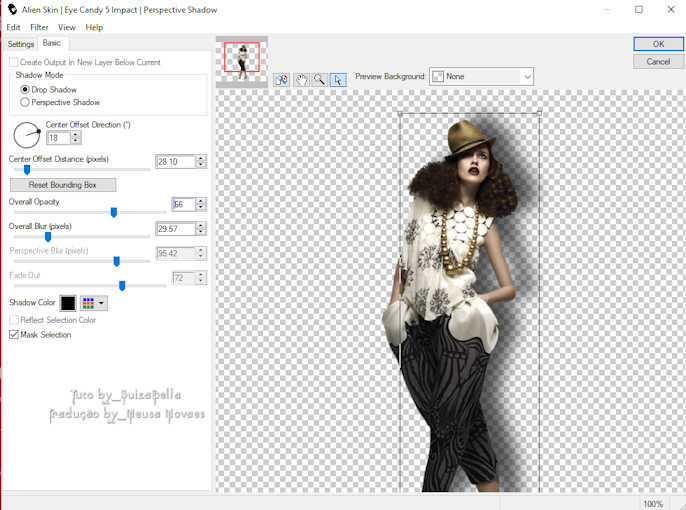
Task: Select the Hand pan tool
Action: (301, 80)
